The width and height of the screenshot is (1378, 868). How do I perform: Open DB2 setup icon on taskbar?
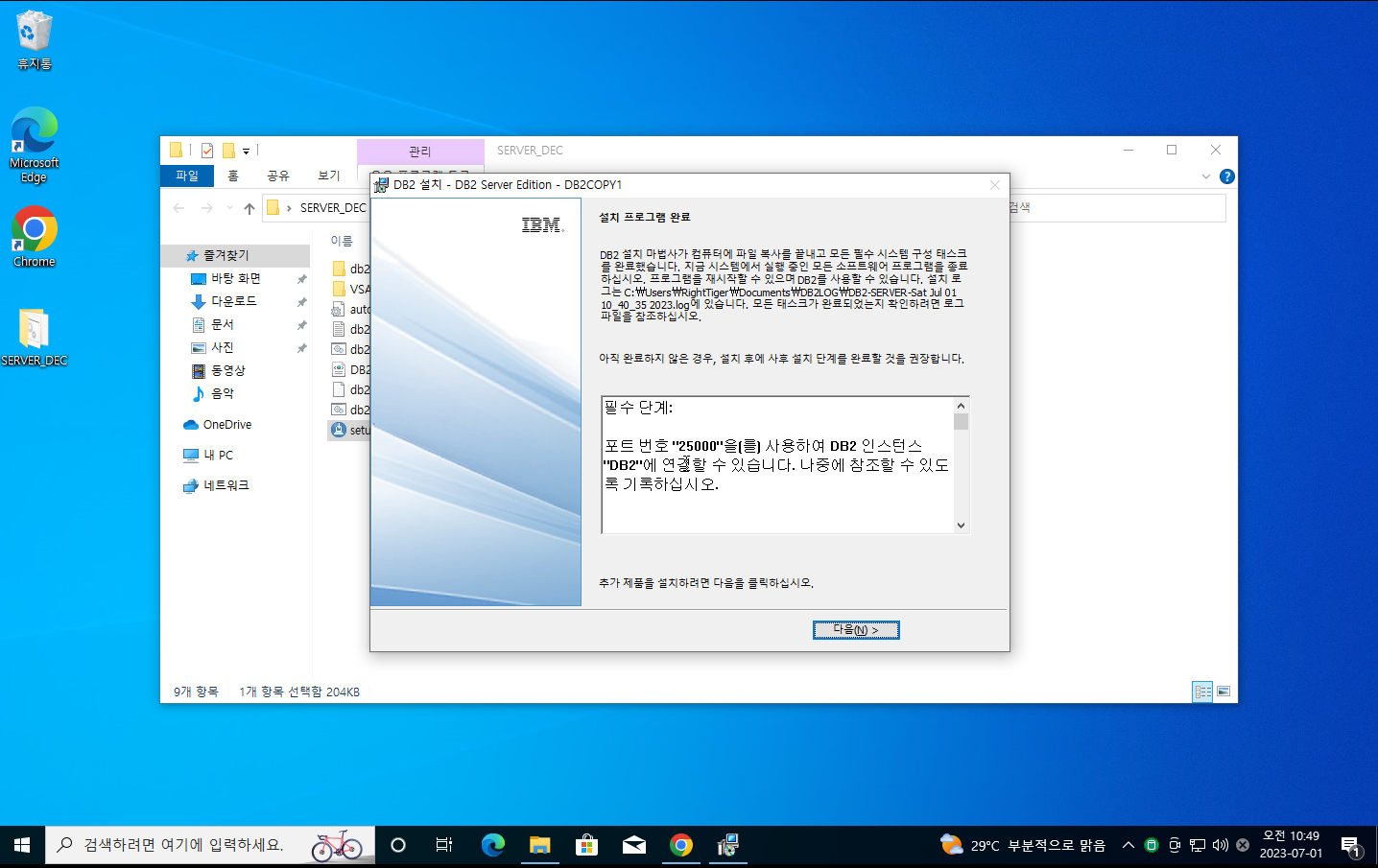click(x=728, y=845)
